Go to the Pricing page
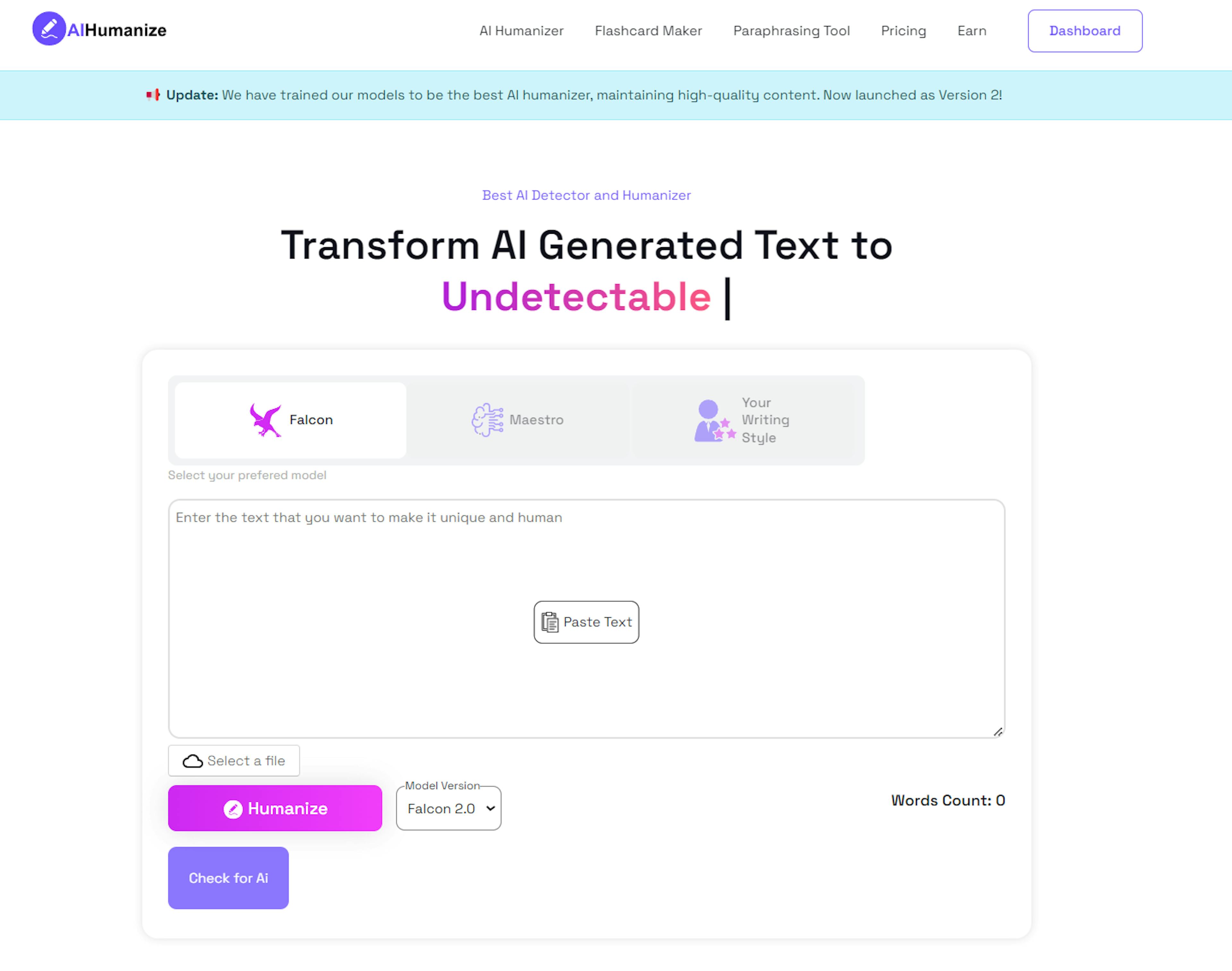 point(903,31)
